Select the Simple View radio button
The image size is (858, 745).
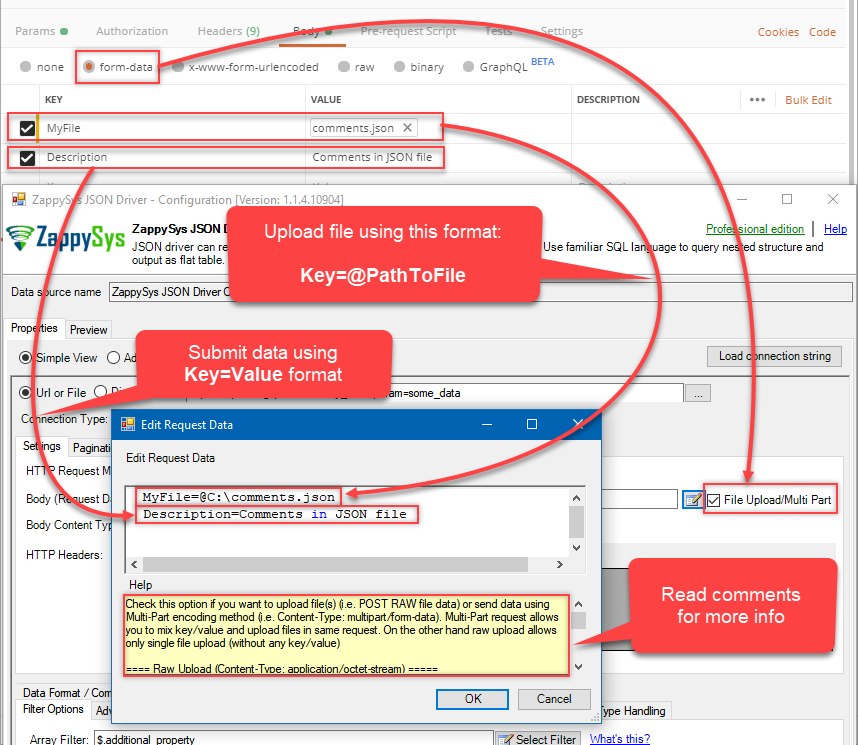tap(24, 358)
